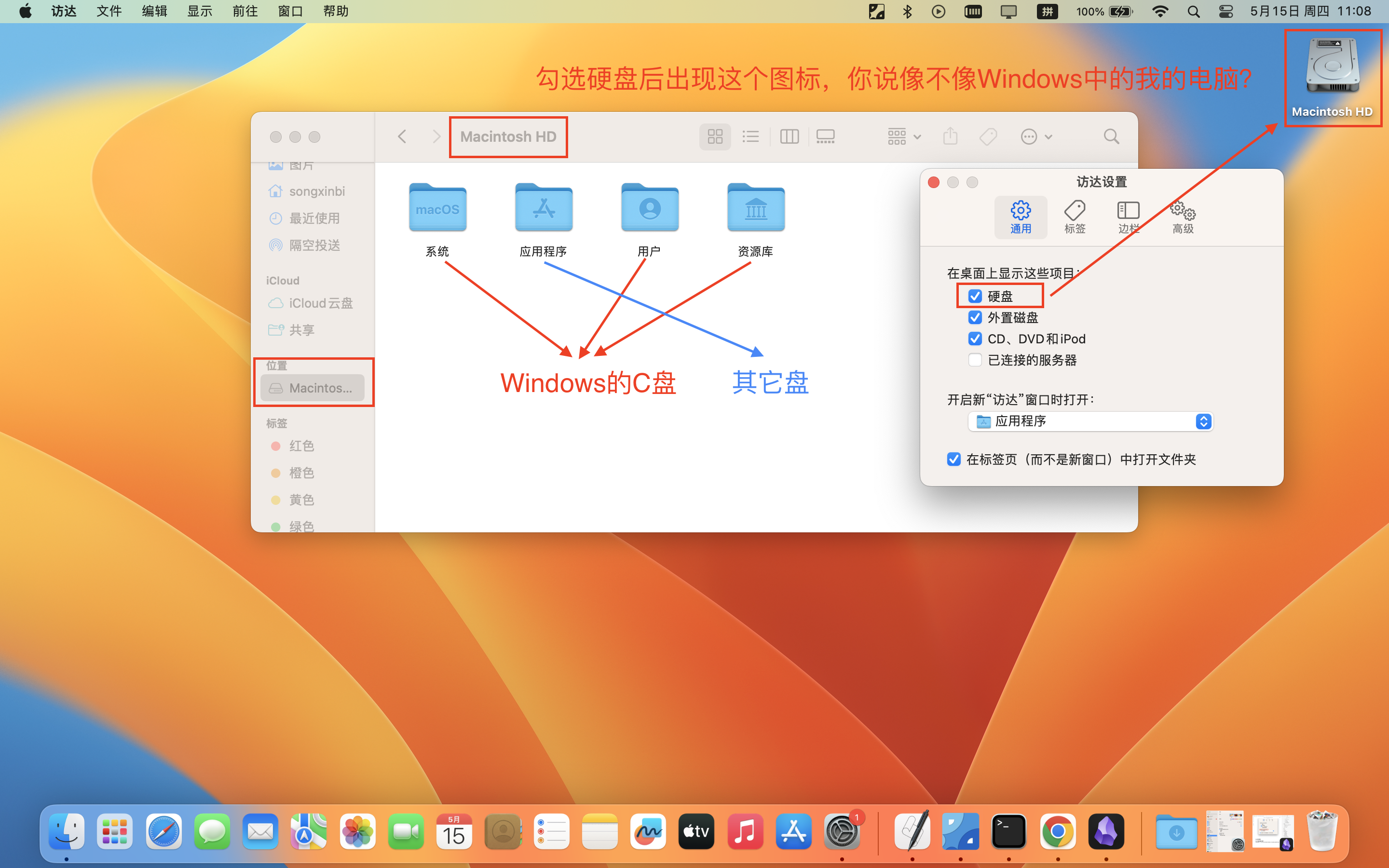Enable 已连接的服务器 checkbox
1389x868 pixels.
(x=975, y=360)
